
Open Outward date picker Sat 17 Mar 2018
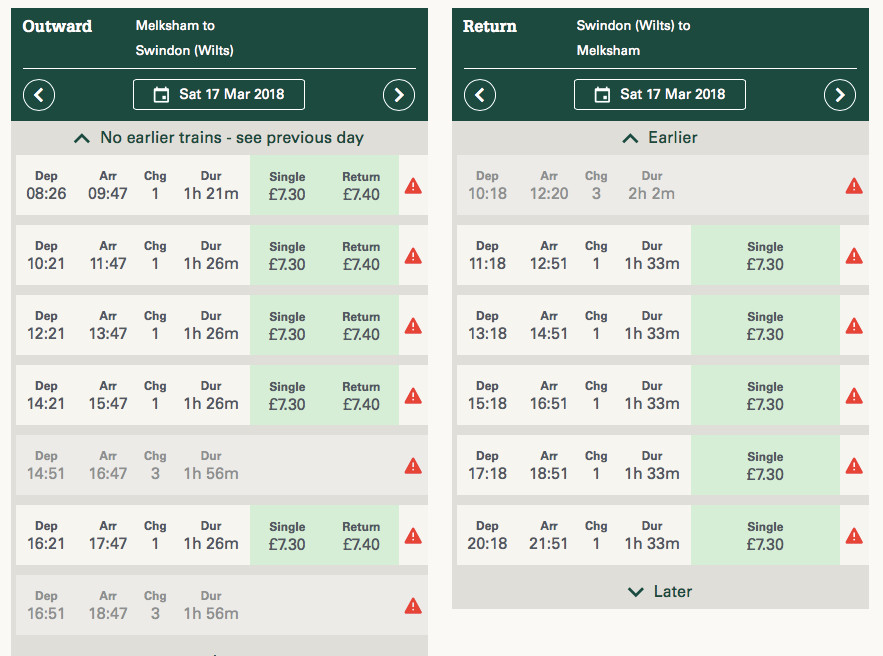point(219,95)
